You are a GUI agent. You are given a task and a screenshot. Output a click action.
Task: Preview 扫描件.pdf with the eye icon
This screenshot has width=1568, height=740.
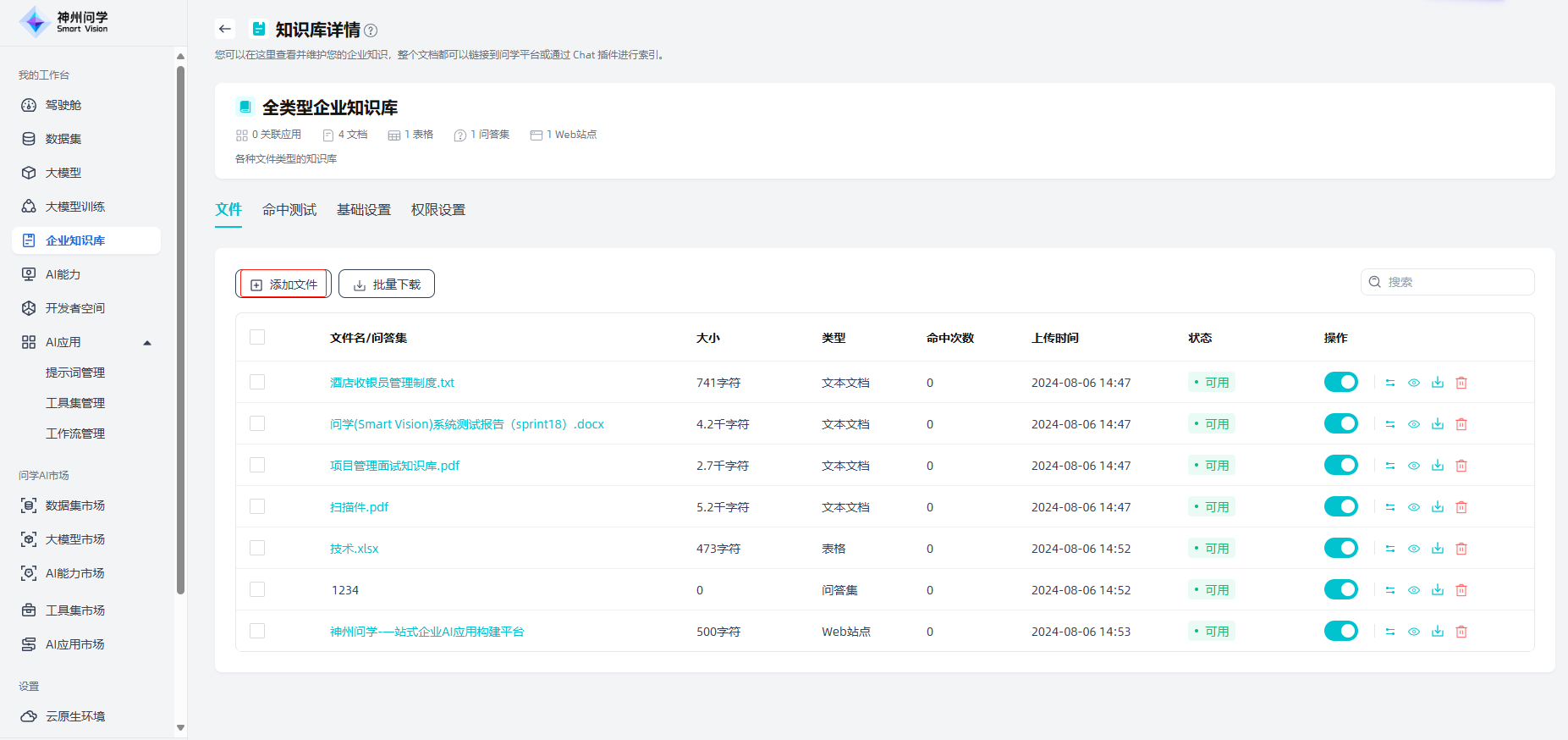[1414, 507]
